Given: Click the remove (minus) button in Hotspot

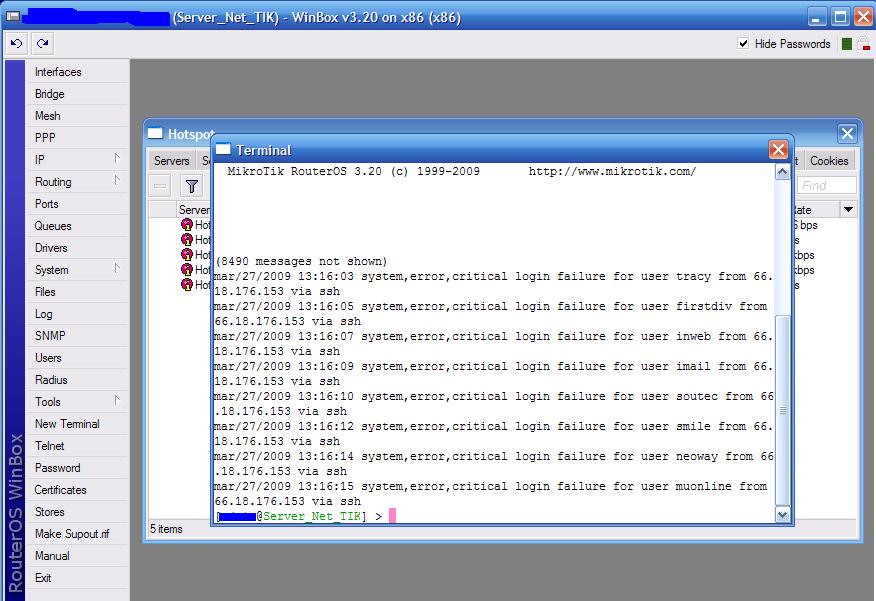Looking at the screenshot, I should point(160,186).
